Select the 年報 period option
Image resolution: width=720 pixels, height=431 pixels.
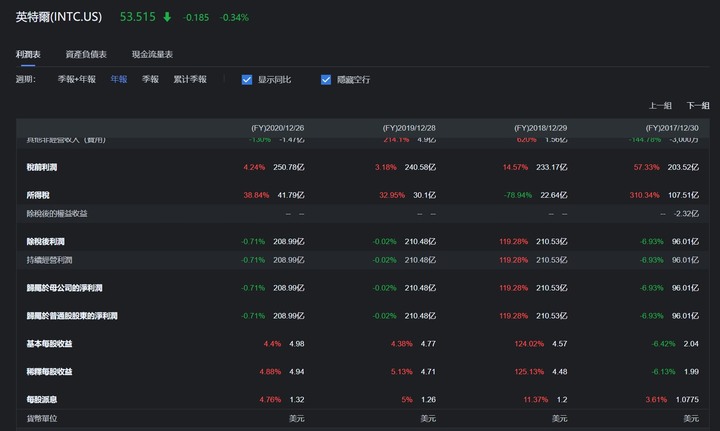[x=119, y=79]
